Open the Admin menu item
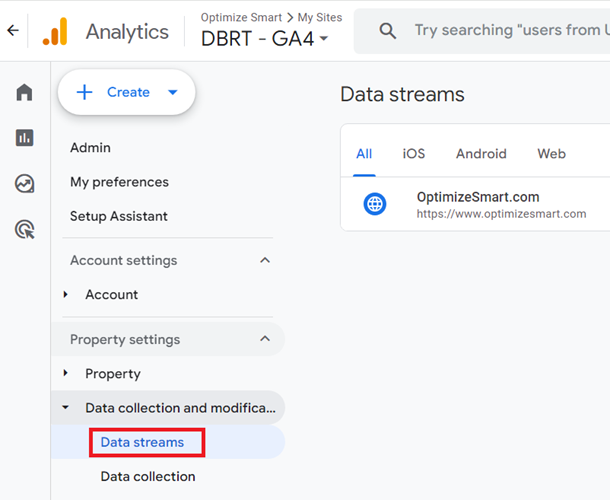This screenshot has height=500, width=610. (x=90, y=148)
